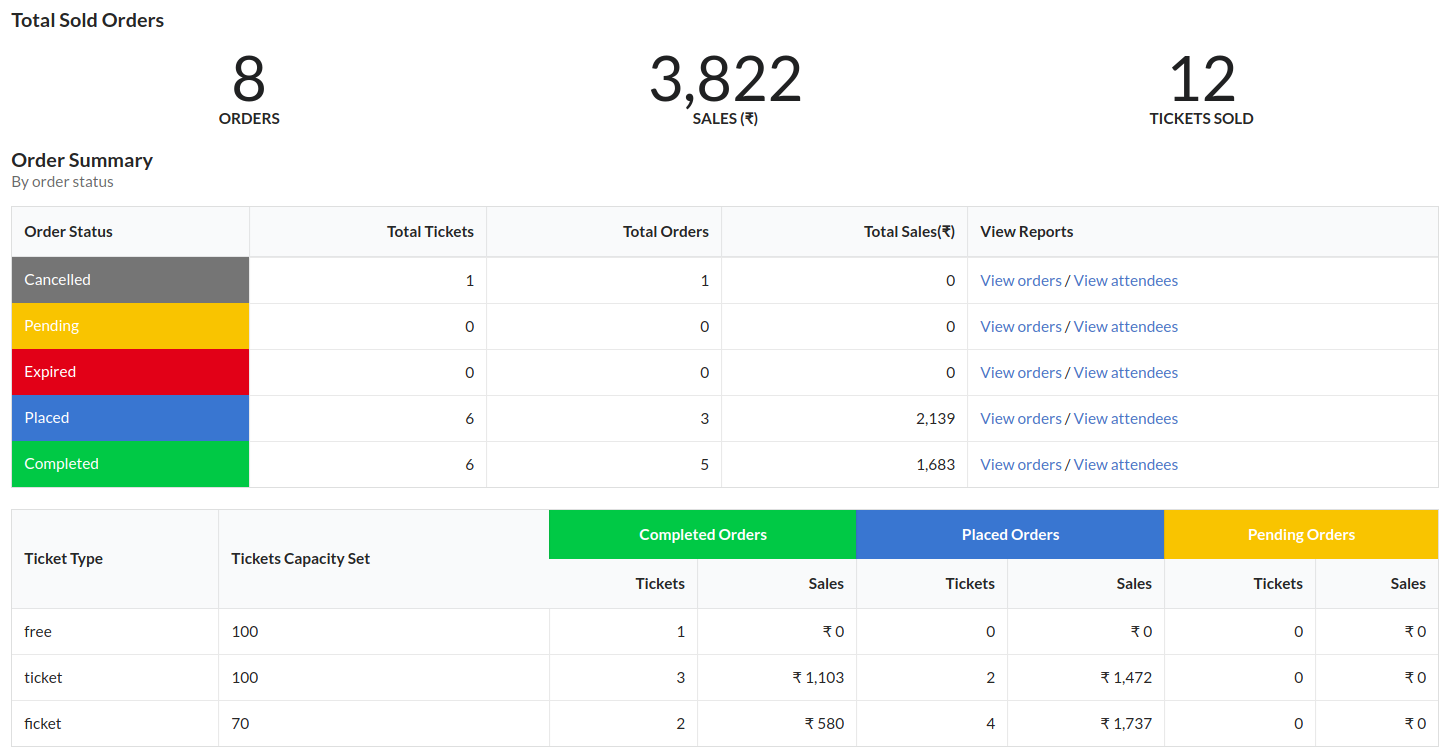Open View orders for Cancelled status

[x=1021, y=281]
